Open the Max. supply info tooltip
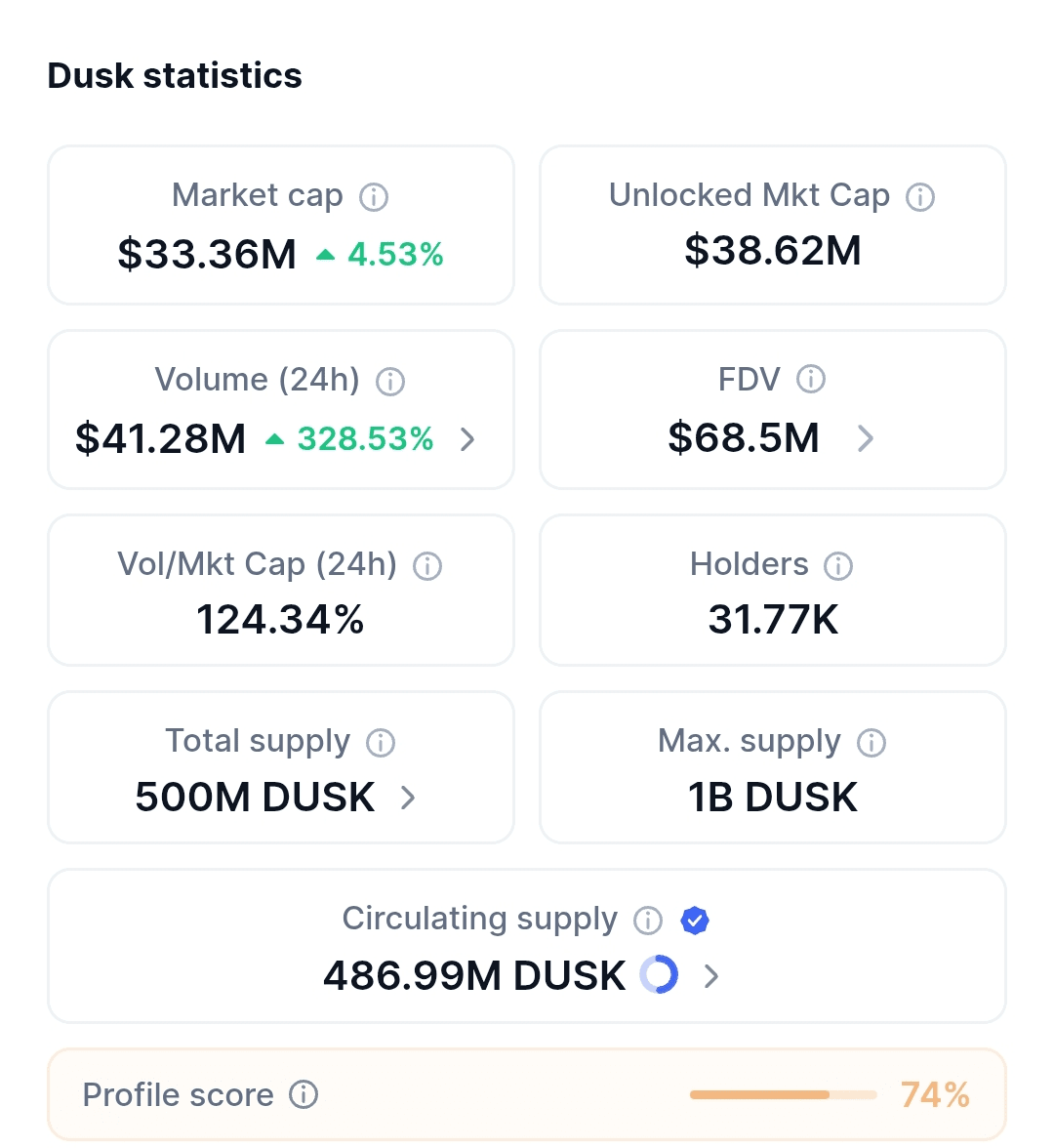 pos(872,743)
